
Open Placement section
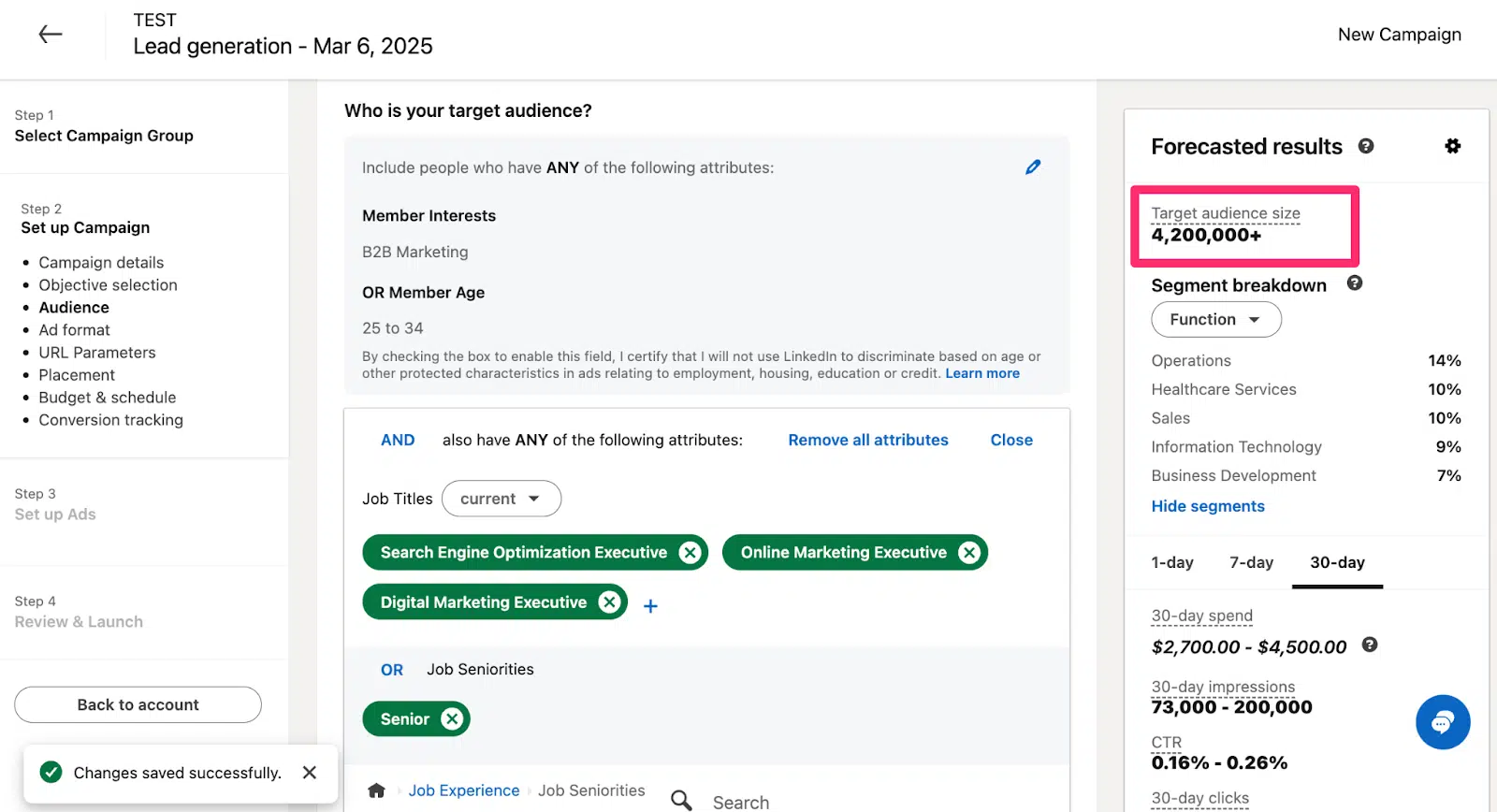point(77,375)
